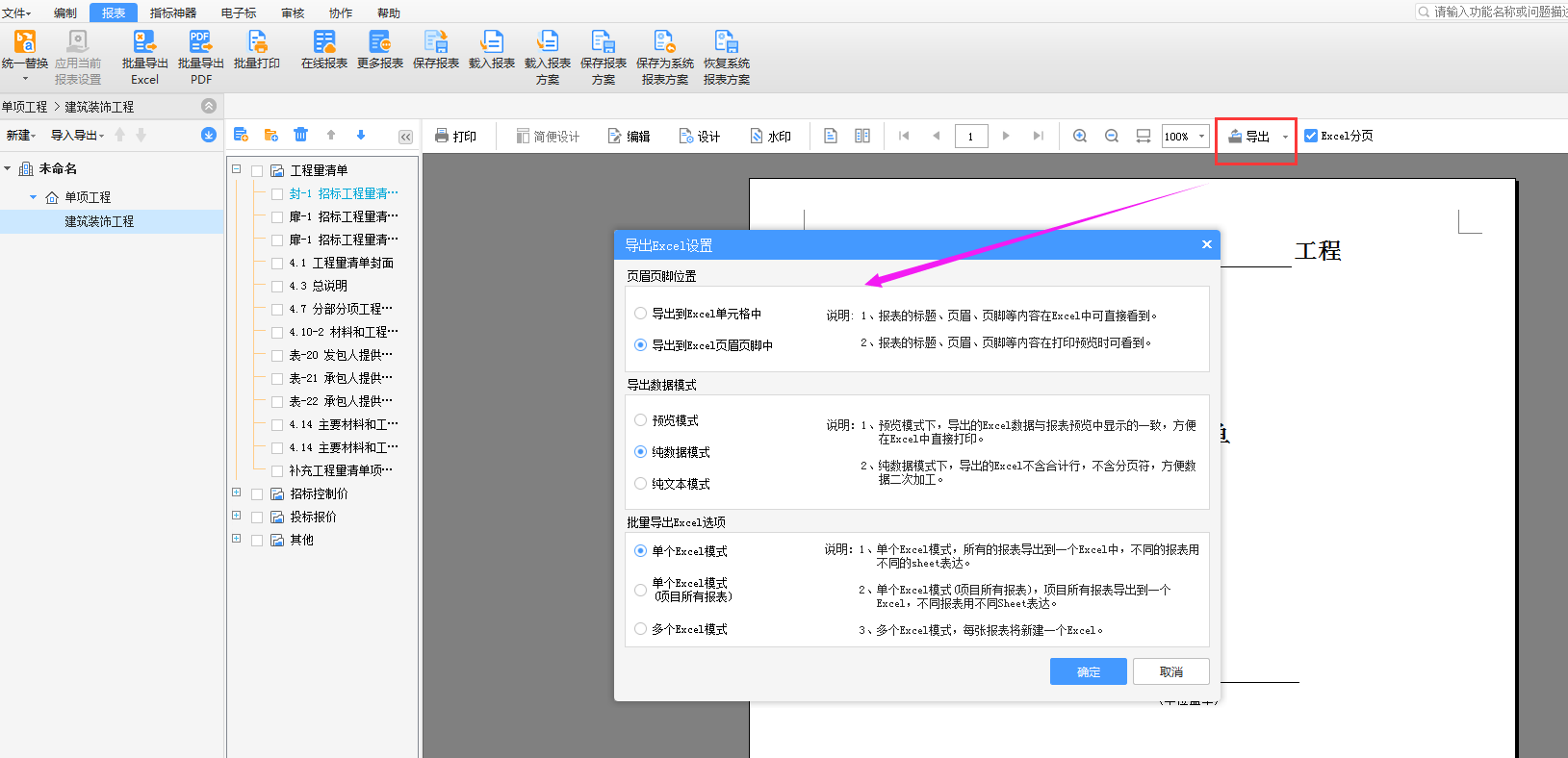Move selected report down with blue arrow
Viewport: 1568px width, 758px height.
[361, 135]
